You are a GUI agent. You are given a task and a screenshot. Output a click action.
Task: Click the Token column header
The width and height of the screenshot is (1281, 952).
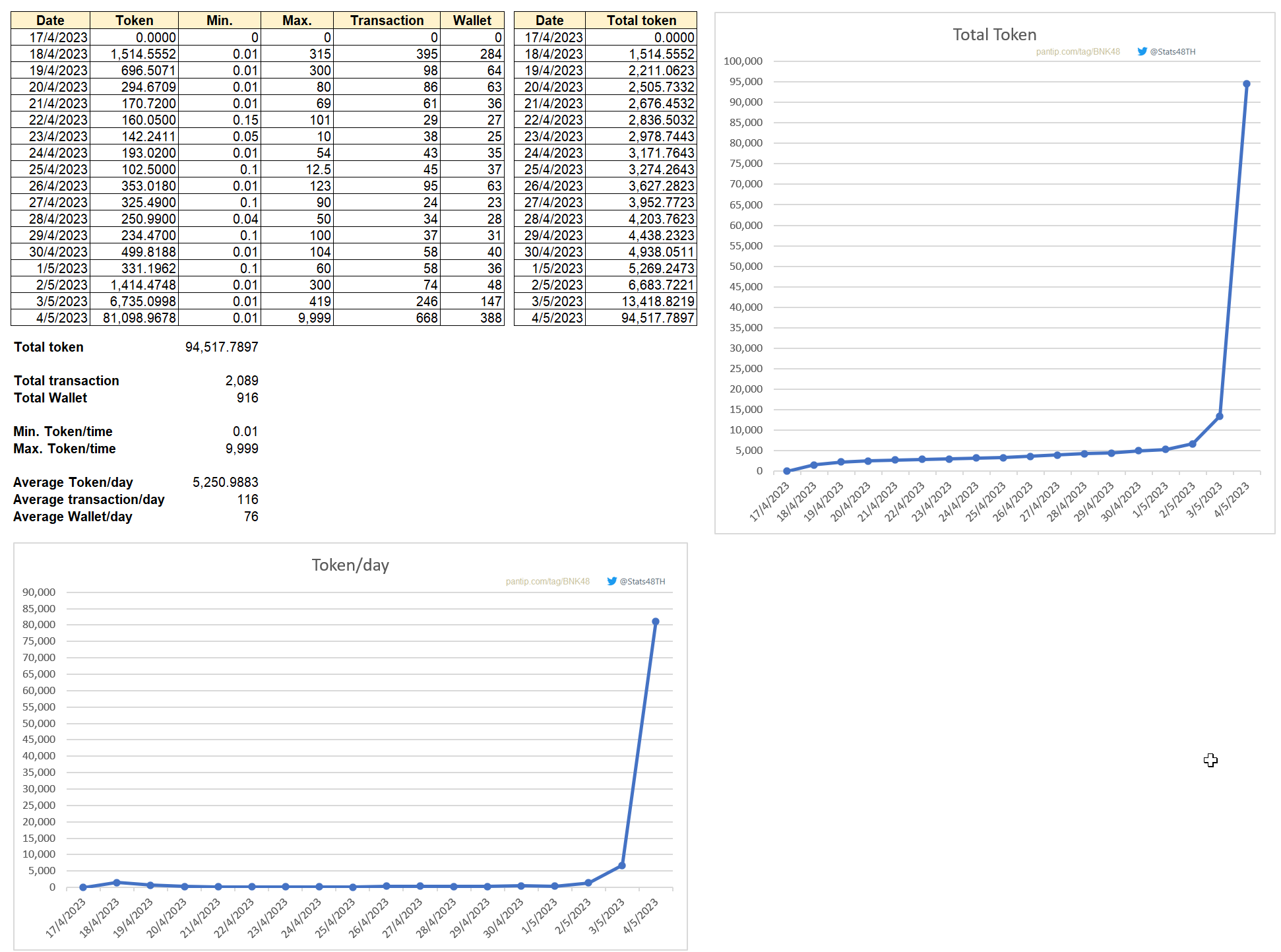coord(135,20)
